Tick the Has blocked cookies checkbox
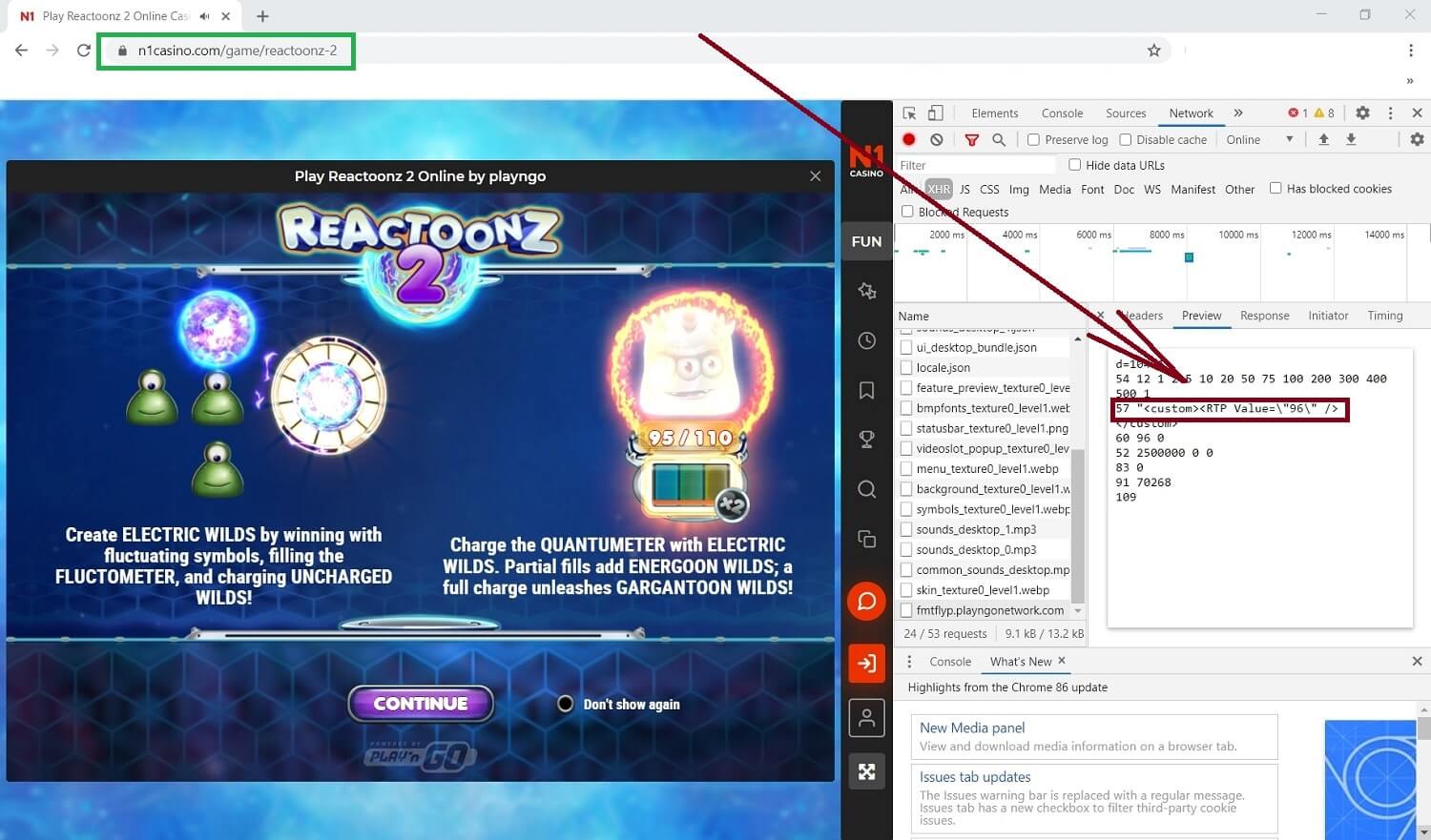 [x=1275, y=189]
